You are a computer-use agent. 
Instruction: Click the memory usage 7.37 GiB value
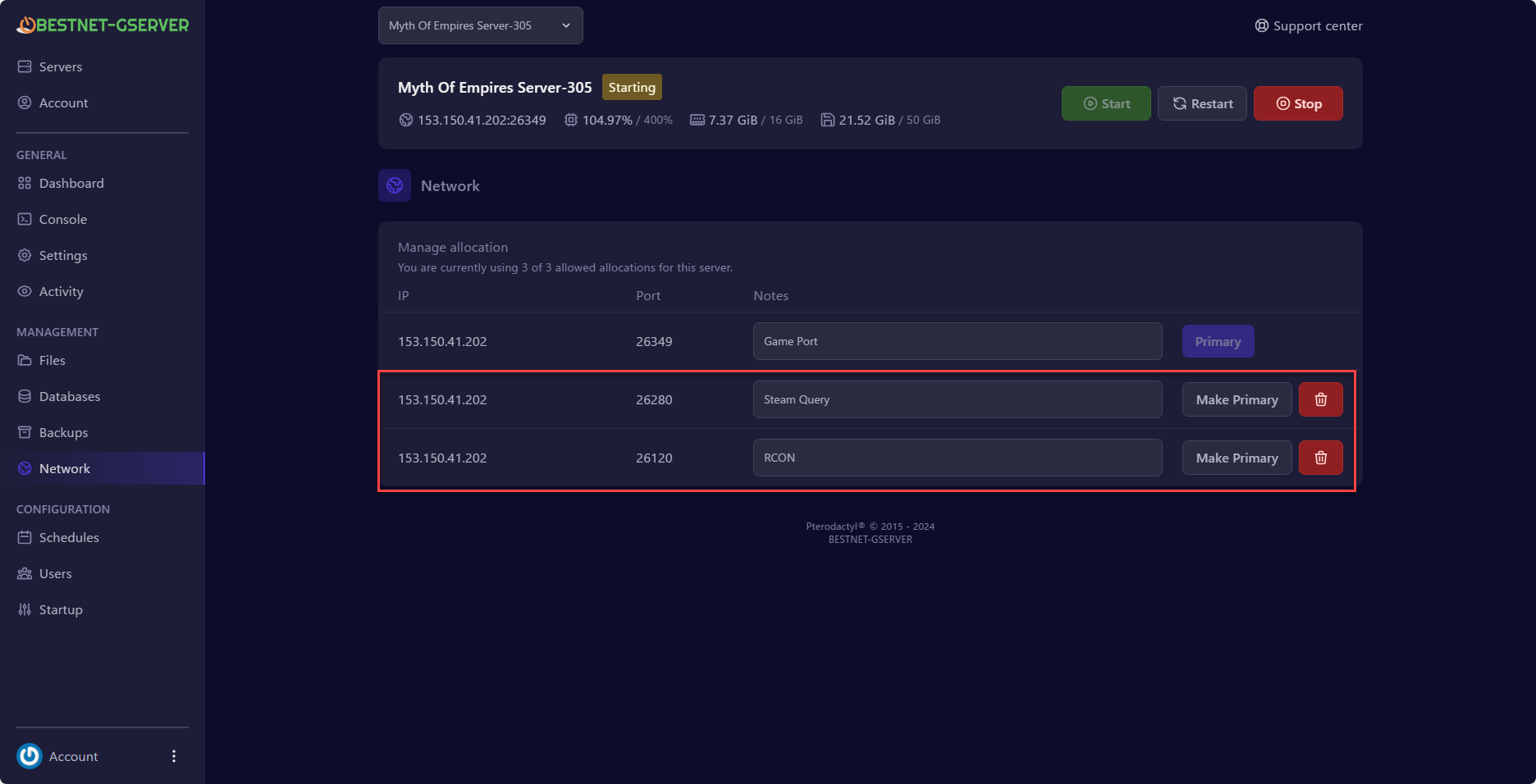(734, 120)
